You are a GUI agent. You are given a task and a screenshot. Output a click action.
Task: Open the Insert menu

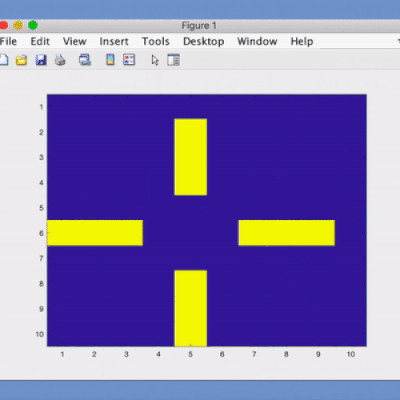coord(114,41)
